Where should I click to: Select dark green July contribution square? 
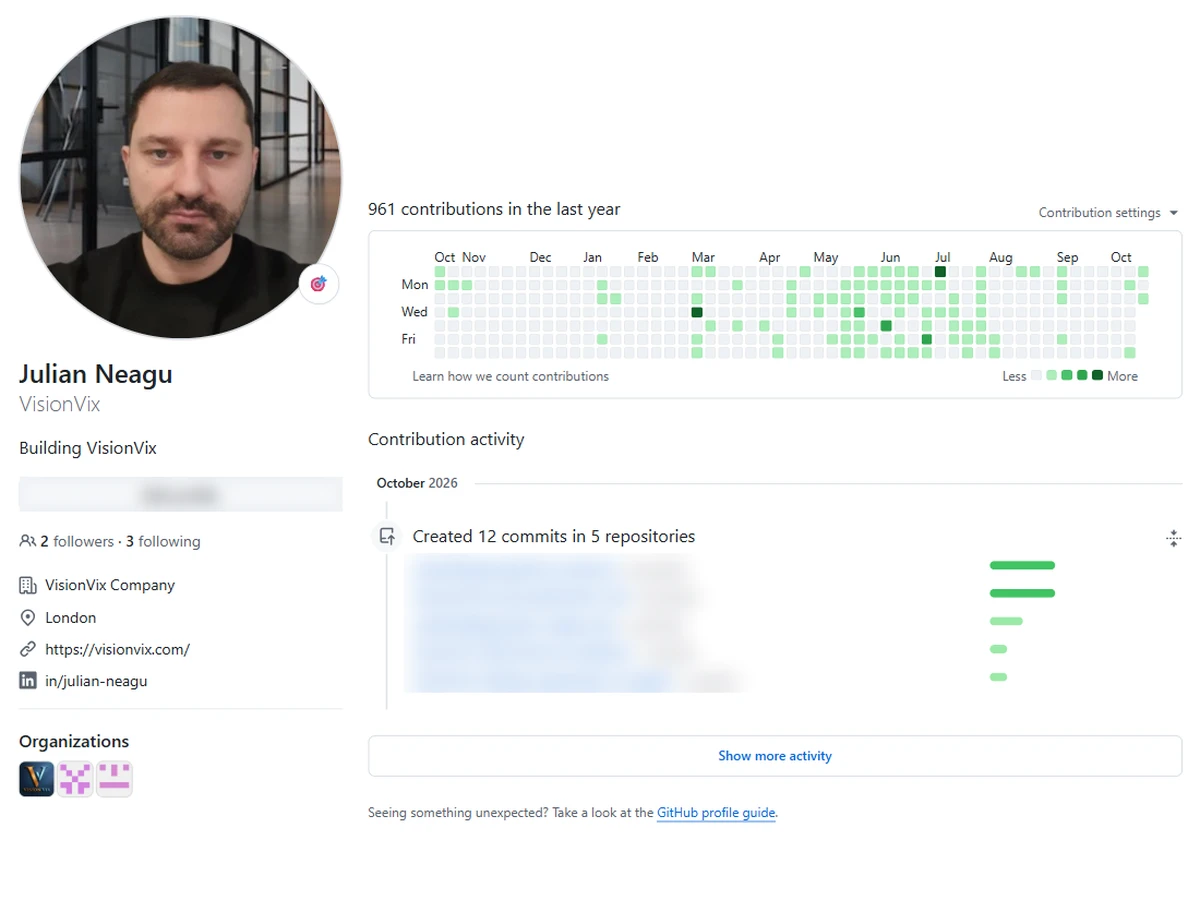tap(940, 271)
